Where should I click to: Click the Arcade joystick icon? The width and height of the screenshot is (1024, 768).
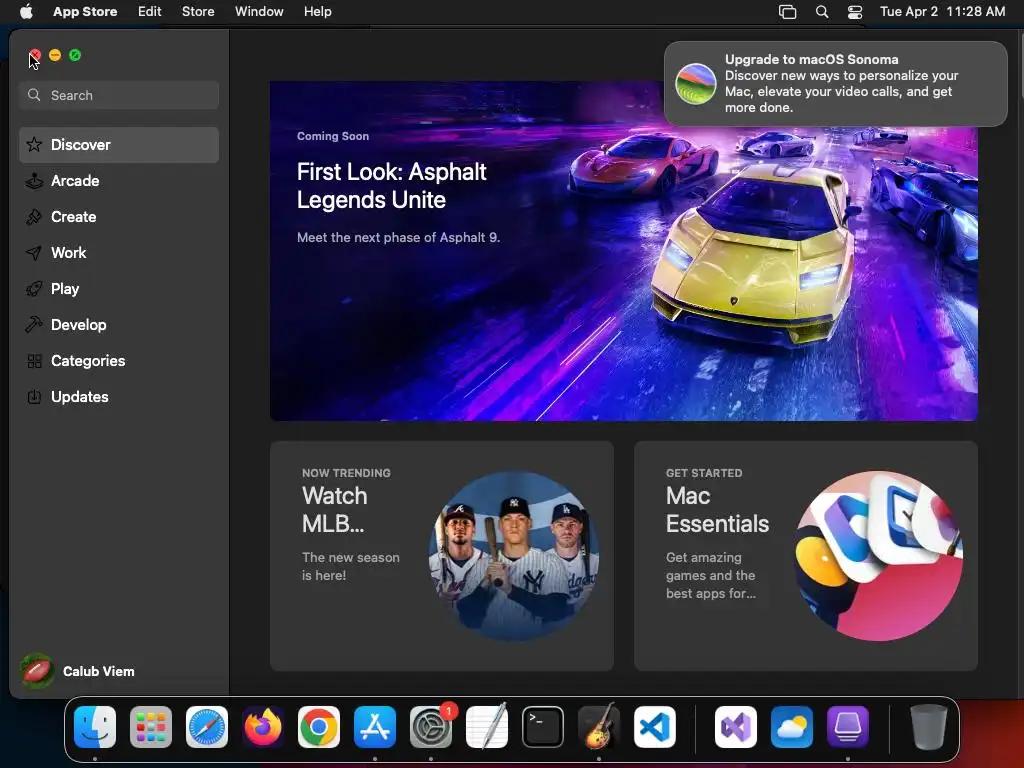tap(34, 181)
